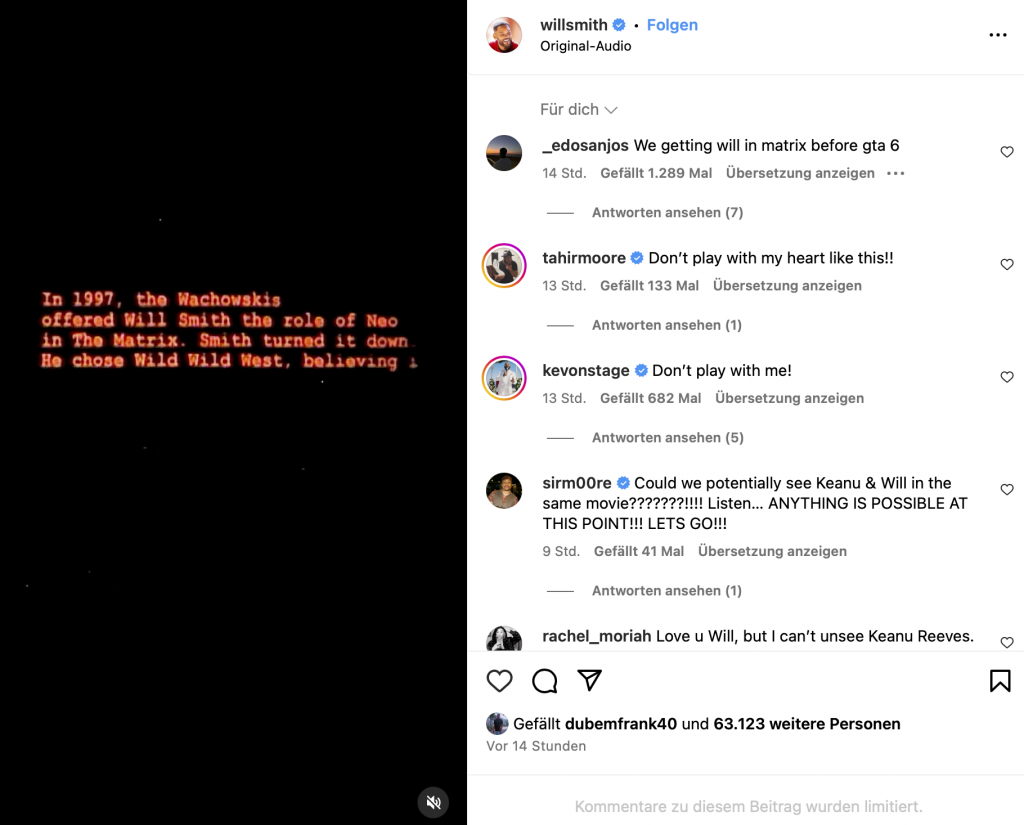The width and height of the screenshot is (1024, 825).
Task: Follow willsmith via the Folgen link
Action: (x=672, y=25)
